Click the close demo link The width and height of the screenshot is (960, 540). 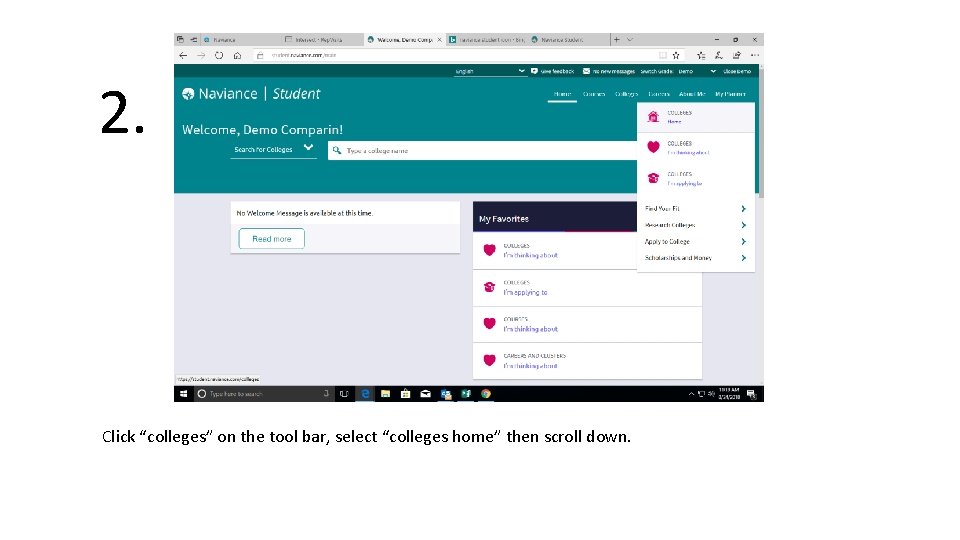tap(737, 71)
